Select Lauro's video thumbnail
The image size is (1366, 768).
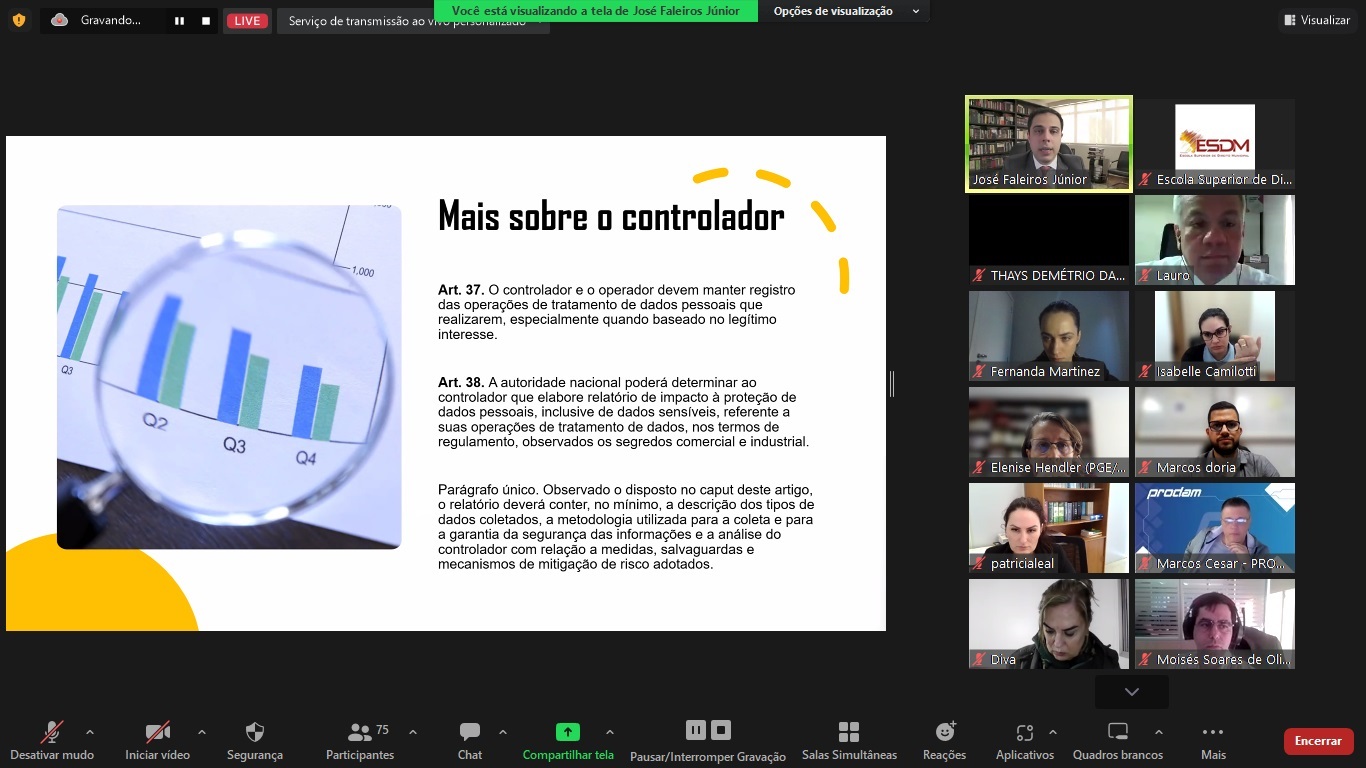(x=1215, y=240)
